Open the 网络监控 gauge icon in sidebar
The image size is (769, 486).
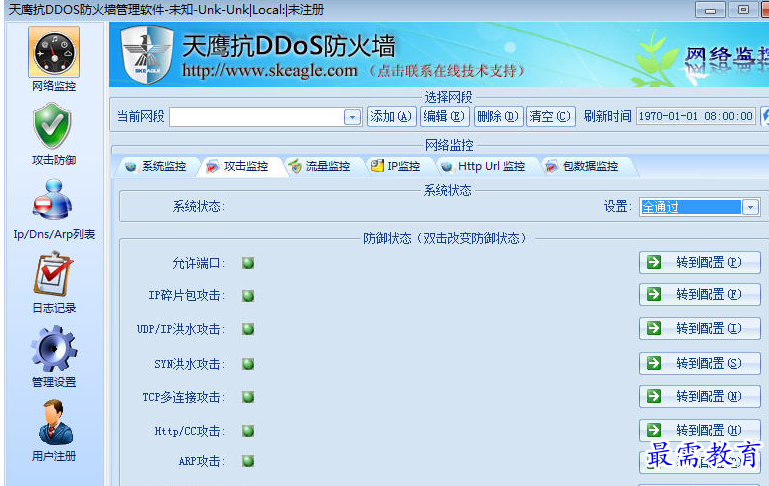[x=54, y=52]
